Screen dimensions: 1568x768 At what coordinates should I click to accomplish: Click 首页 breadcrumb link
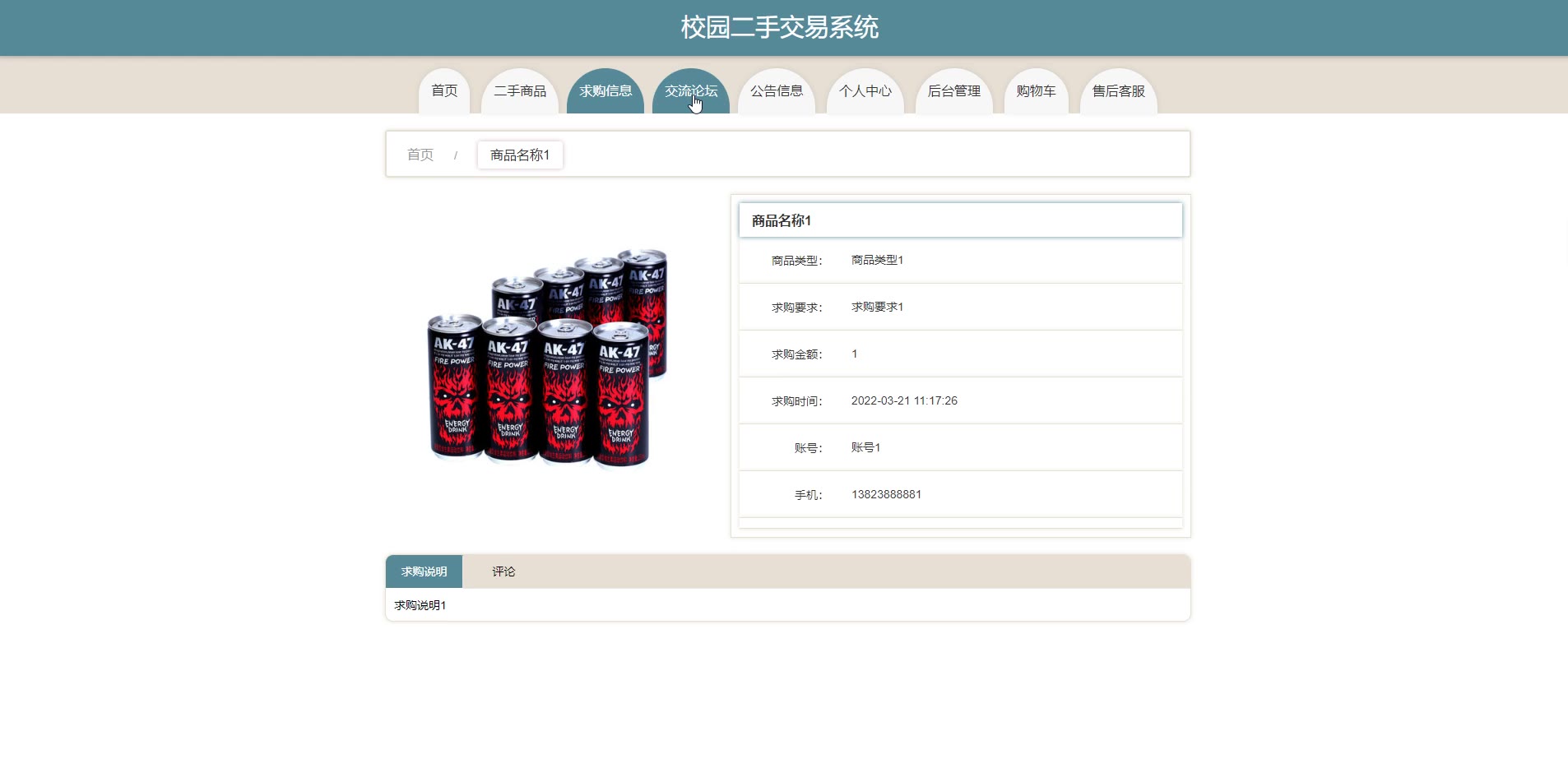[x=420, y=155]
